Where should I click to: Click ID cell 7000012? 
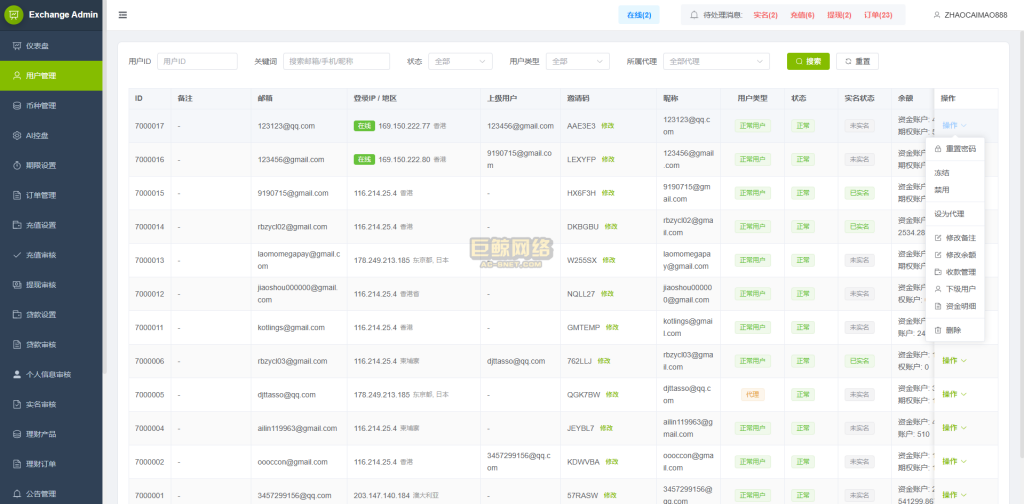tap(150, 294)
